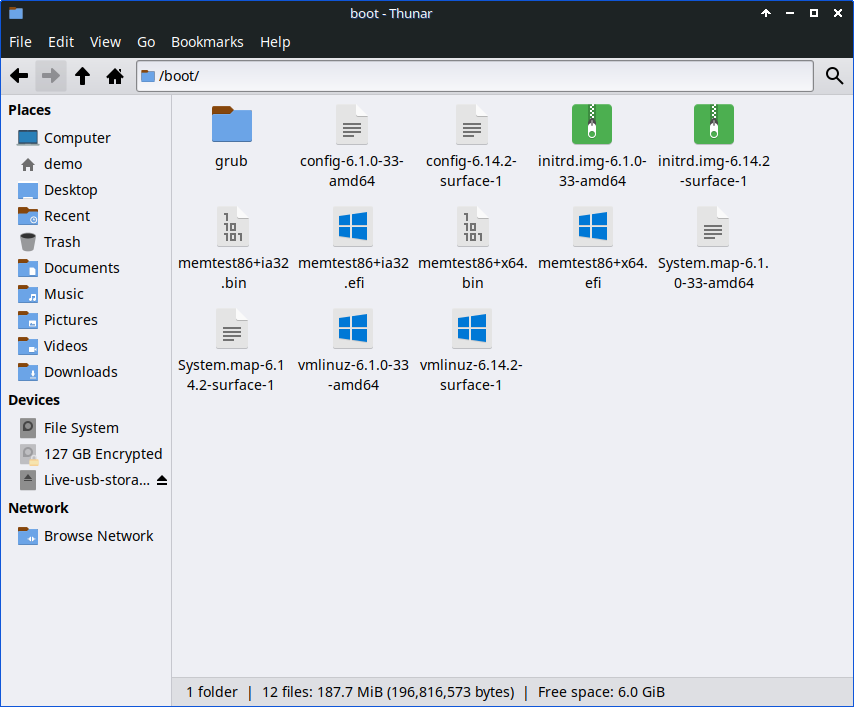Select config-6.14.2-surface-1 file icon

[x=472, y=124]
